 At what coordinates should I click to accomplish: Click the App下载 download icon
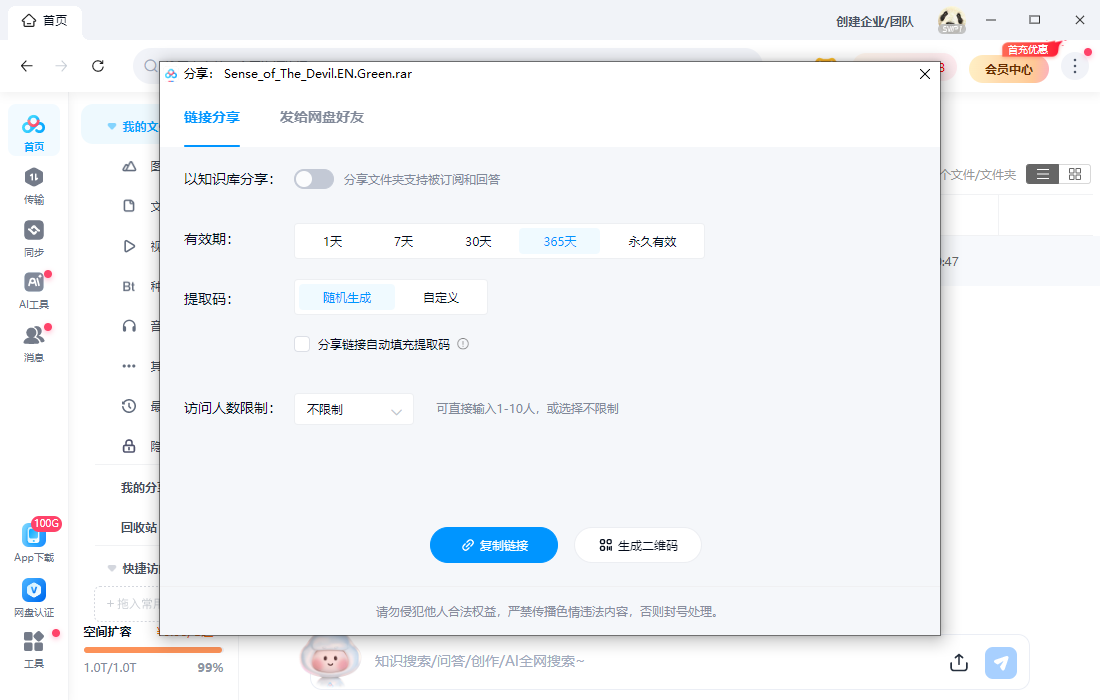pos(33,535)
